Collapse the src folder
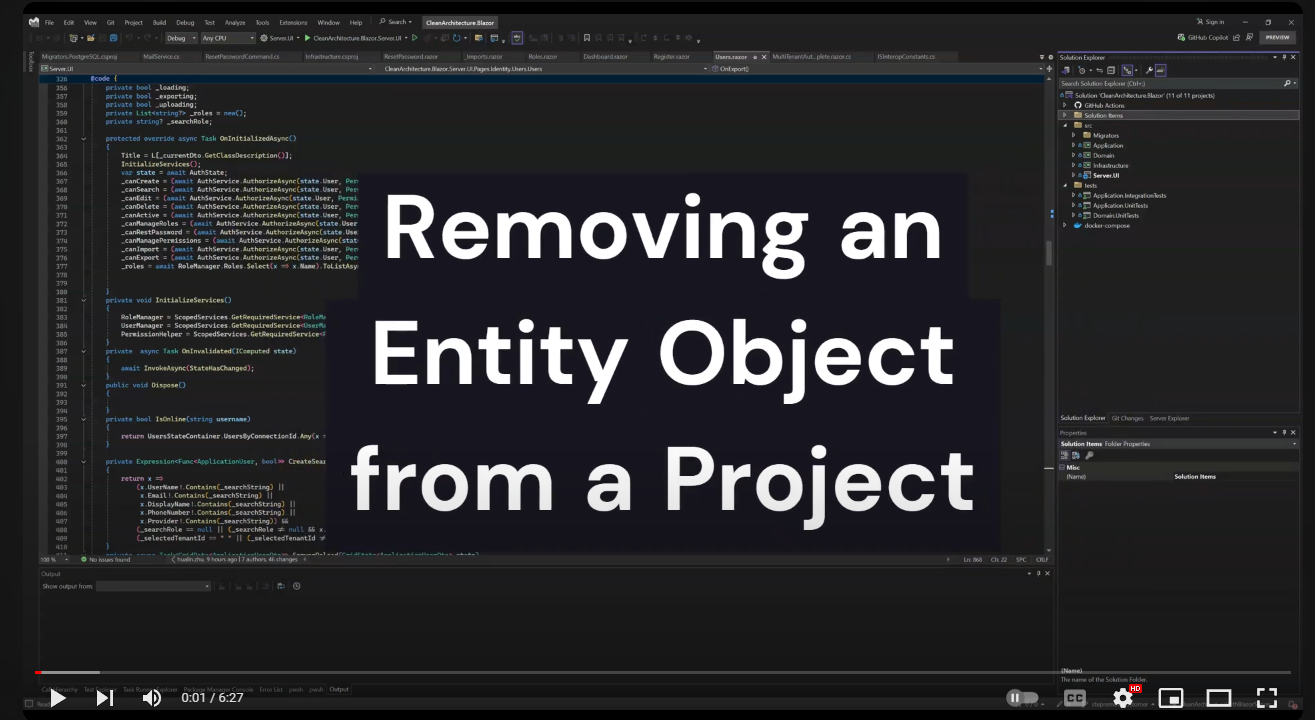Image resolution: width=1315 pixels, height=720 pixels. (x=1065, y=125)
